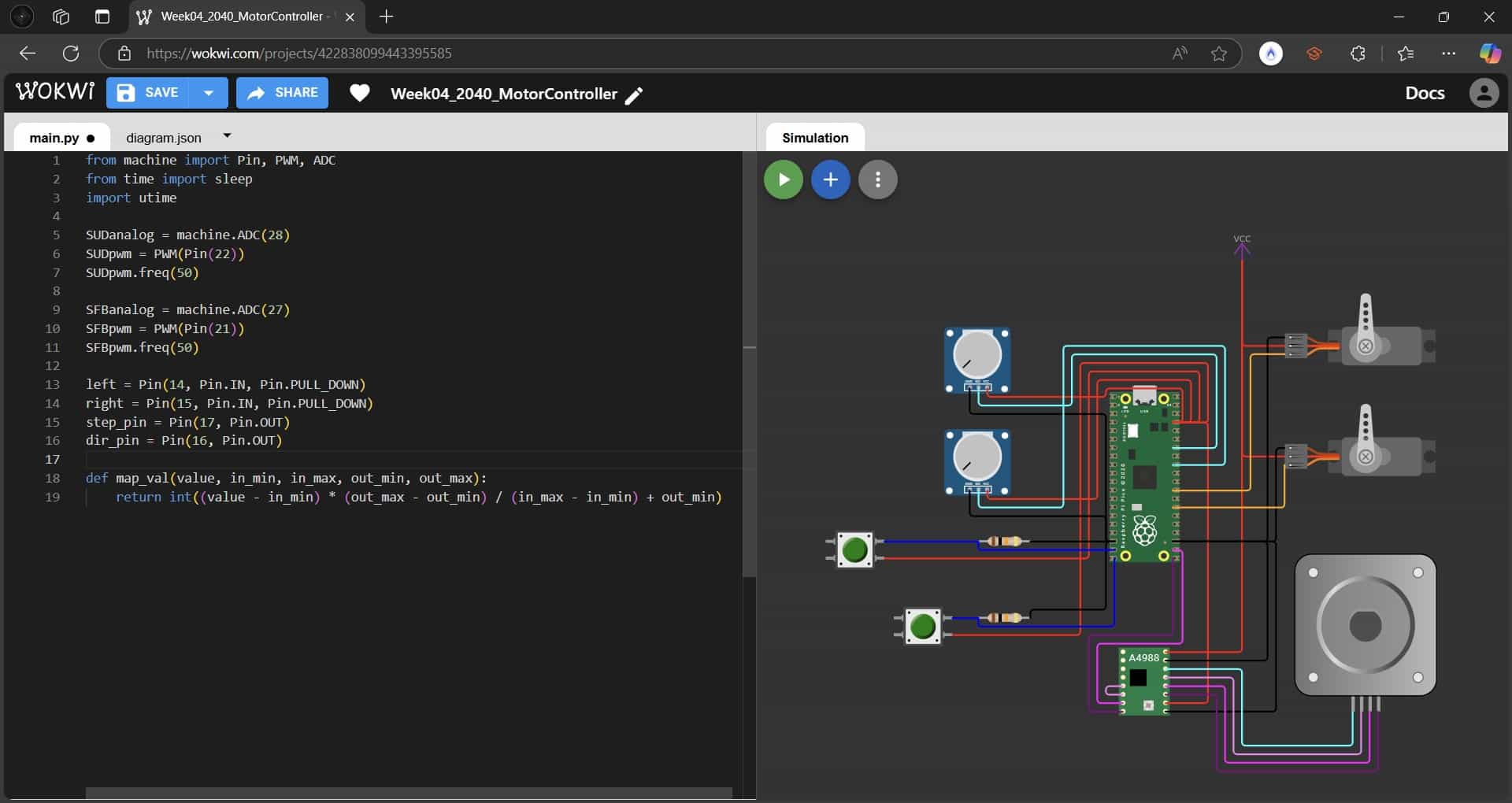
Task: Open the Docs link
Action: coord(1425,93)
